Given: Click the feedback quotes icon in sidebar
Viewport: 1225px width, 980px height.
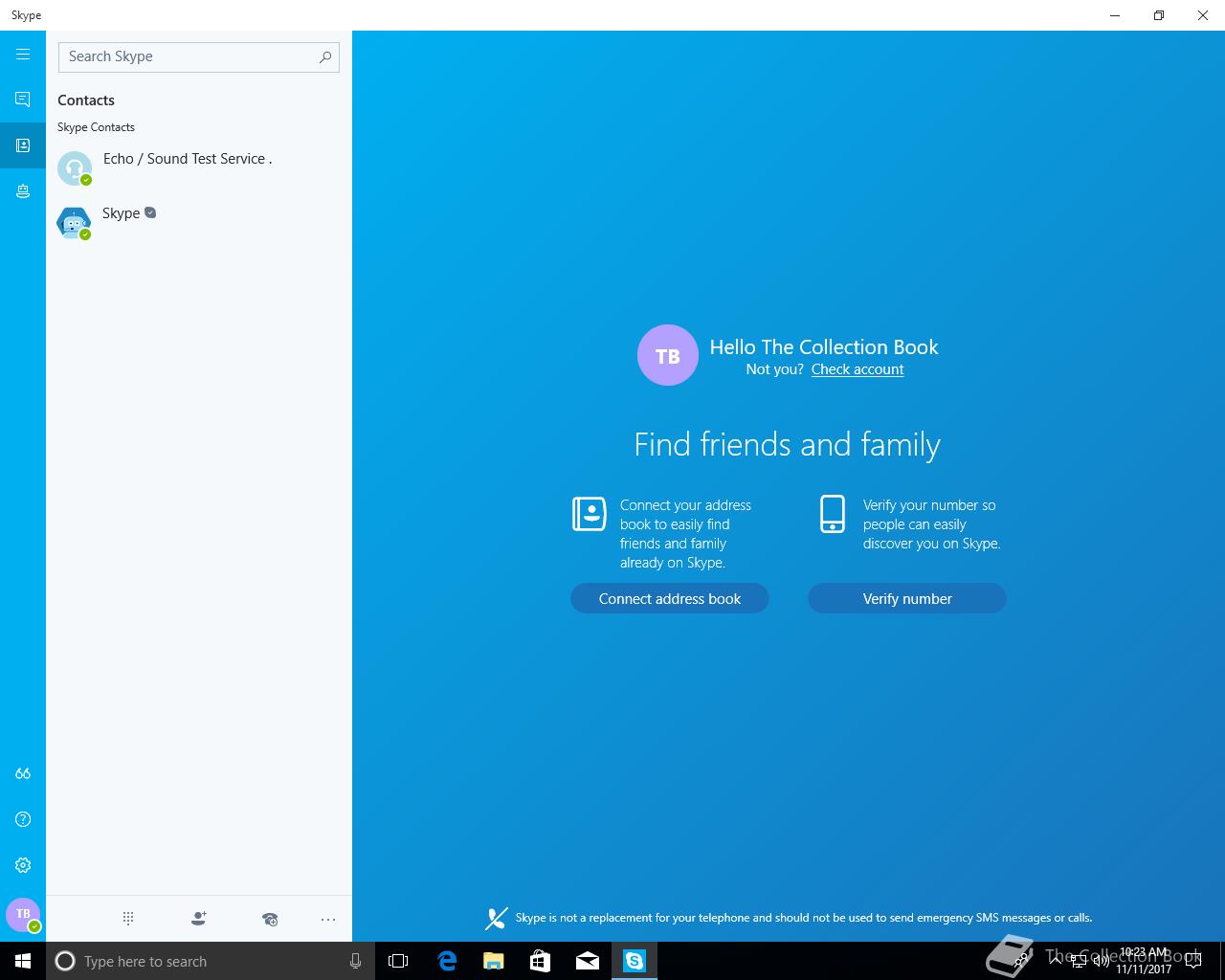Looking at the screenshot, I should point(23,773).
